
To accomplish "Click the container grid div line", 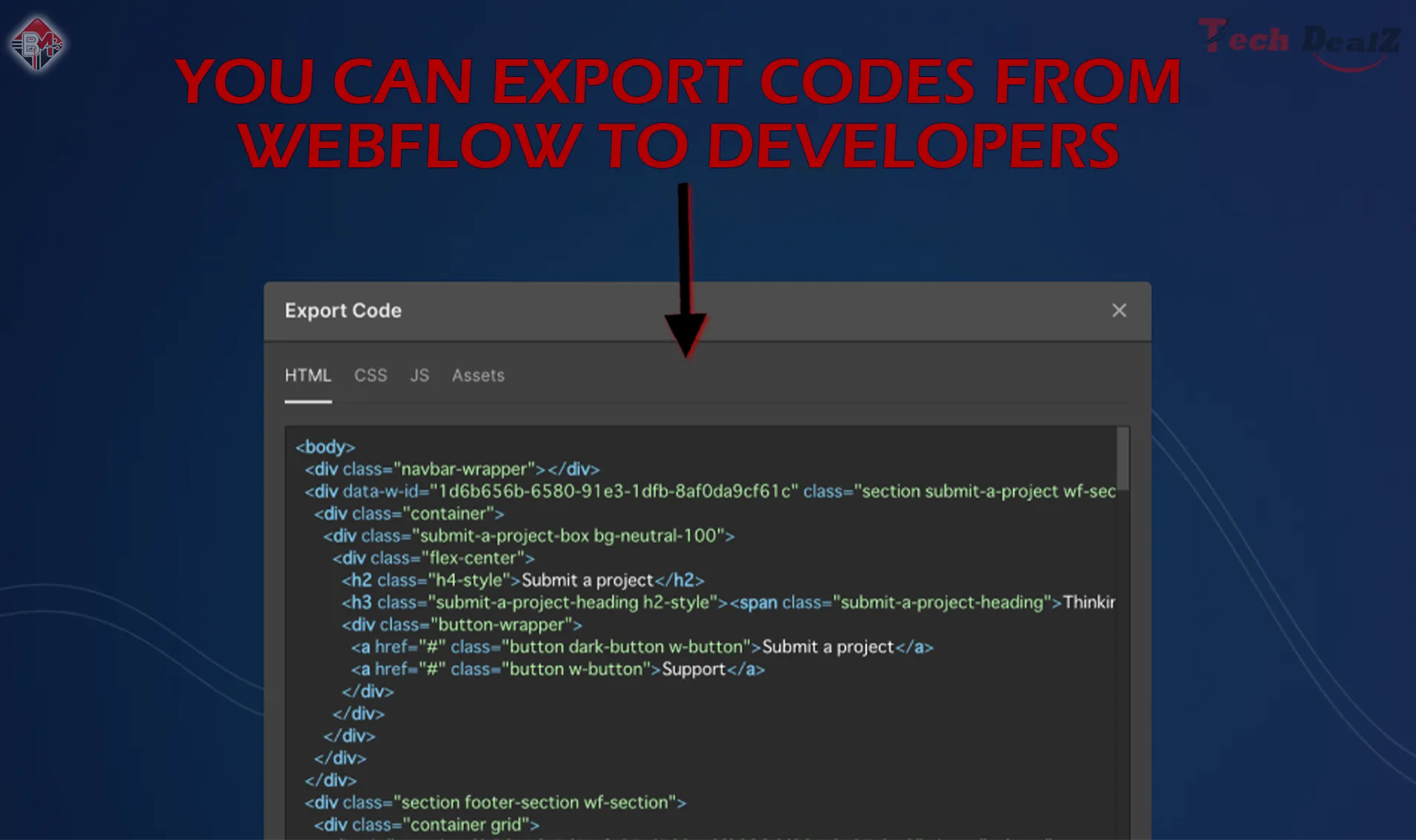I will (x=427, y=824).
